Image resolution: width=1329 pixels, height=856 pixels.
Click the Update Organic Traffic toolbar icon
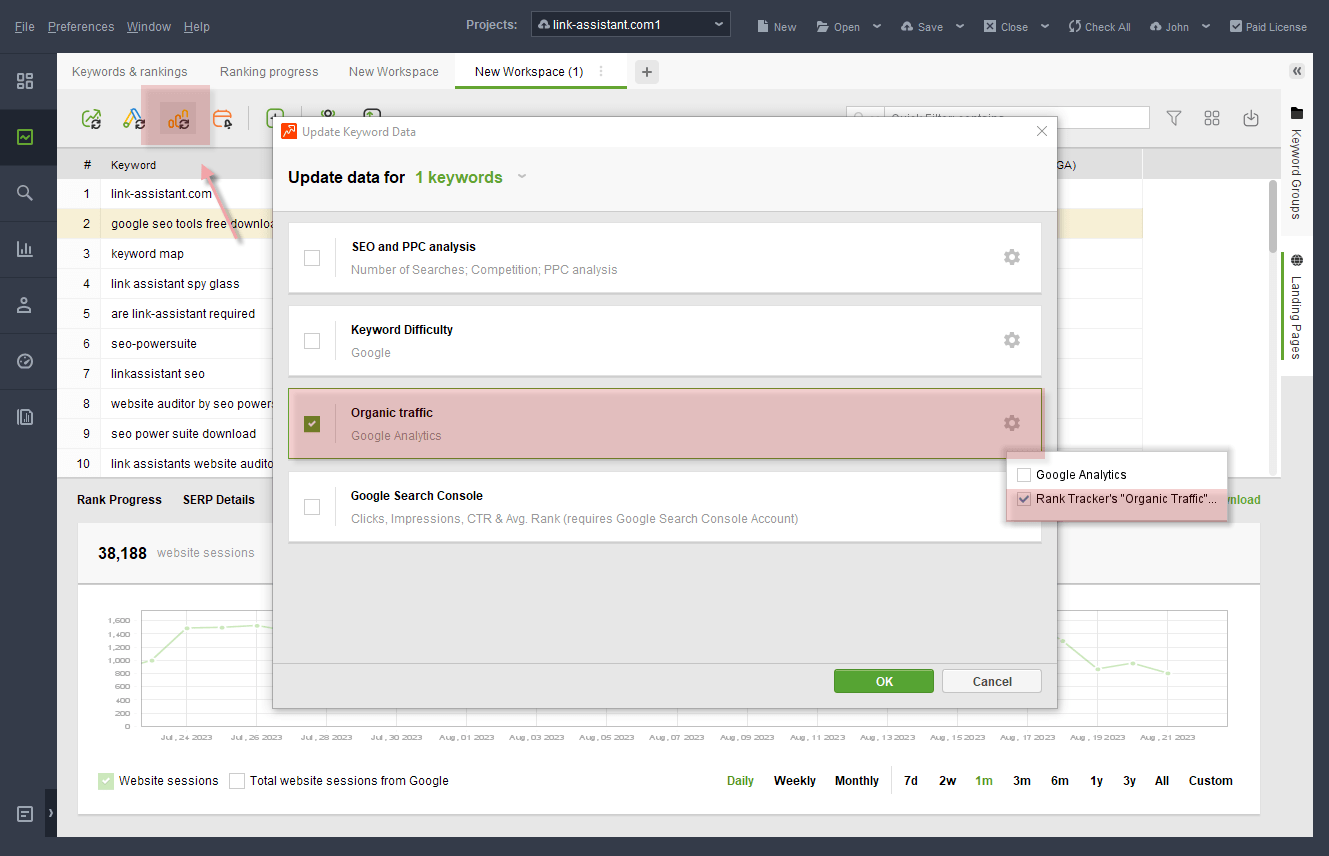(178, 119)
